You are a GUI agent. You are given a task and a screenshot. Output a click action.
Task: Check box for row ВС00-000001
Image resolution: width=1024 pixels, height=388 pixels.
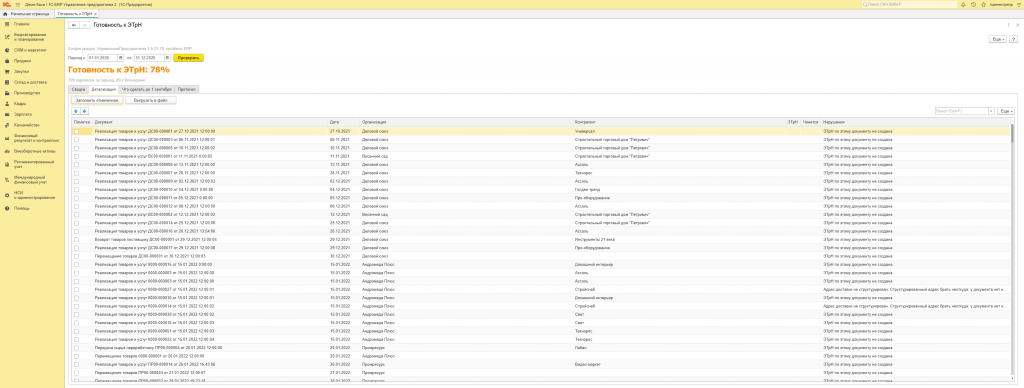pyautogui.click(x=76, y=156)
